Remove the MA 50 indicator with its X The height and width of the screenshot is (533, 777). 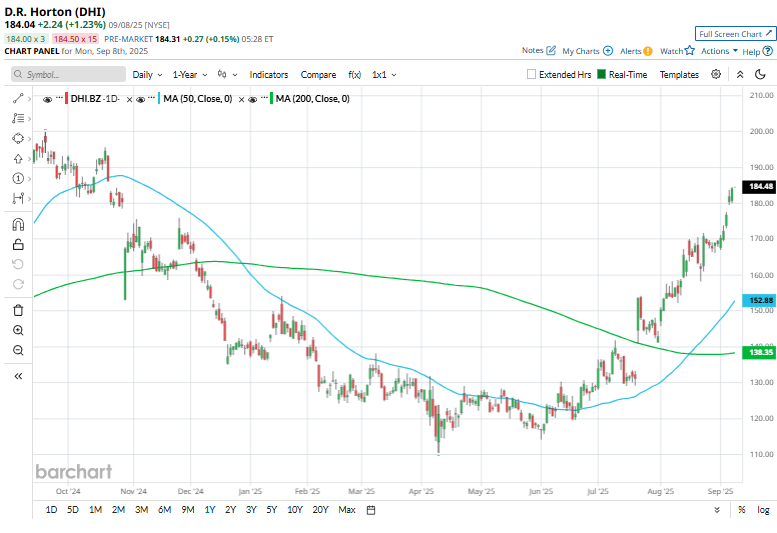tap(241, 100)
